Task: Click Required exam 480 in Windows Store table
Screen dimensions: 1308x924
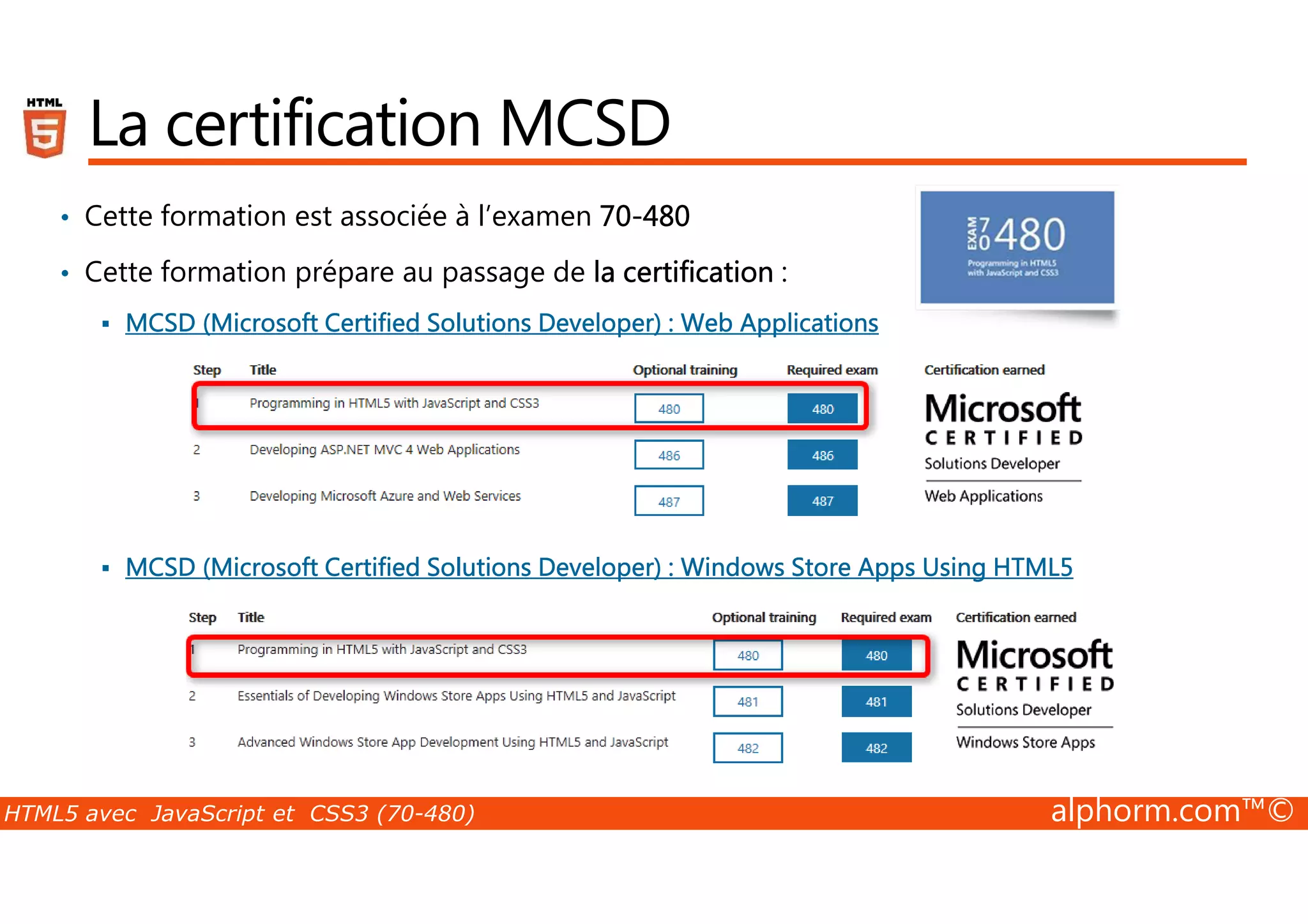Action: pos(876,656)
